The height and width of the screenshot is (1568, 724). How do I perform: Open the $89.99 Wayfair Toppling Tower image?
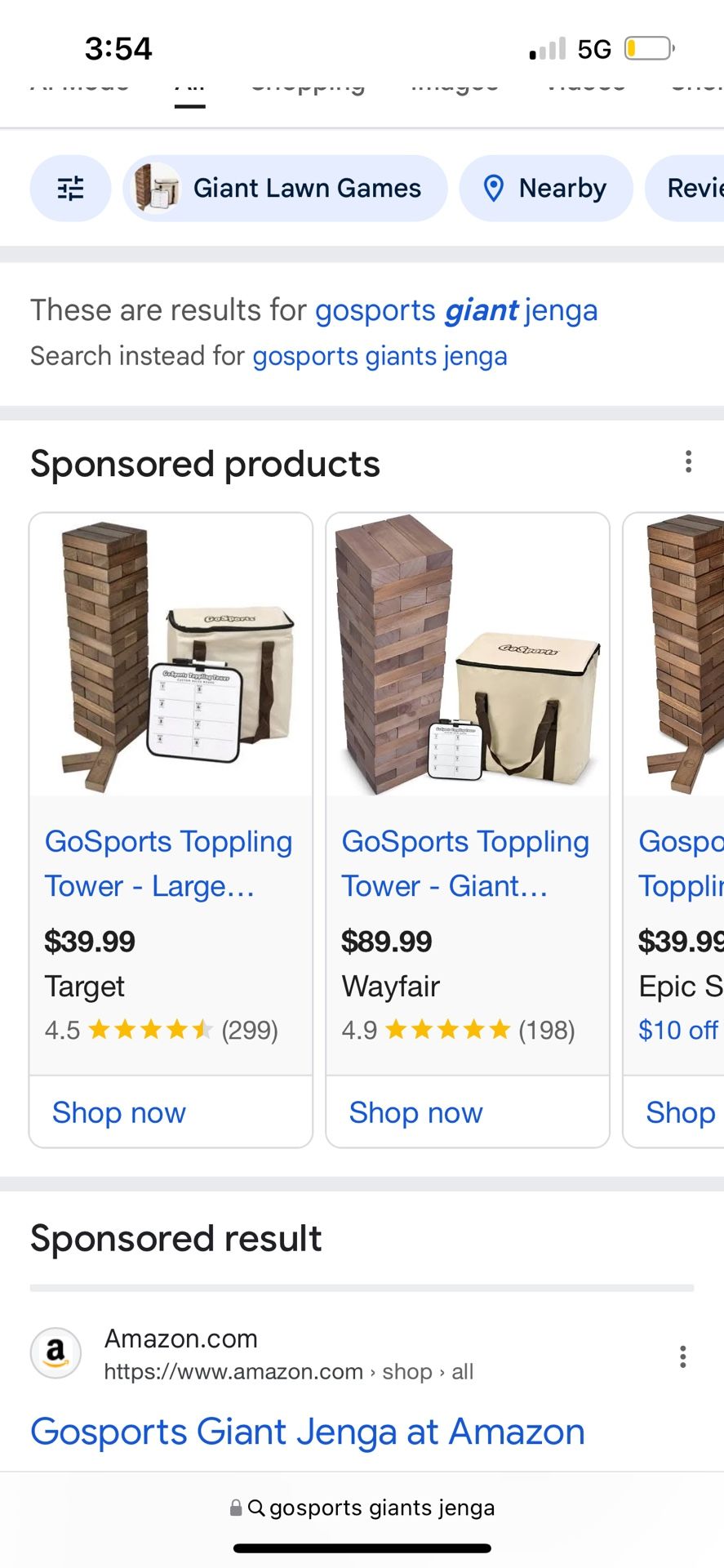coord(468,656)
